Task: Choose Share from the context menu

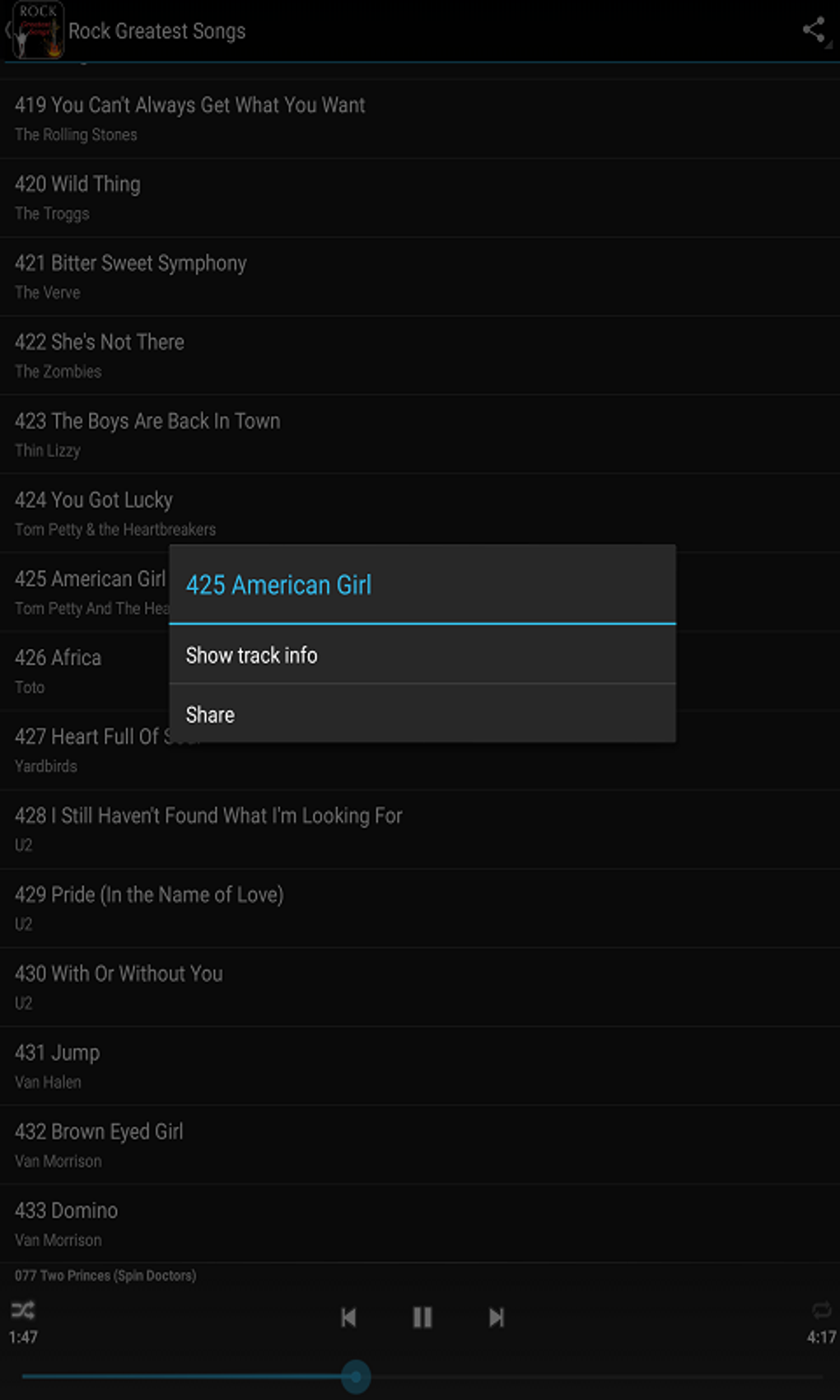Action: pos(422,714)
